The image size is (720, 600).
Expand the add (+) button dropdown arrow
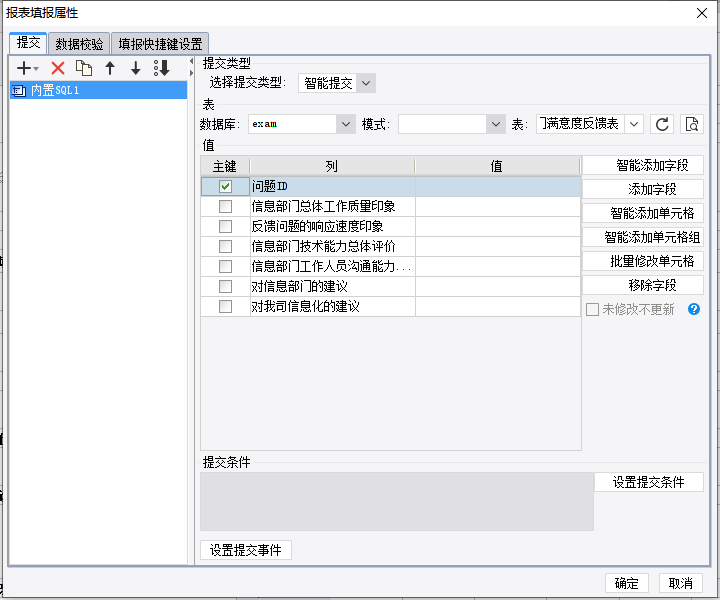36,69
